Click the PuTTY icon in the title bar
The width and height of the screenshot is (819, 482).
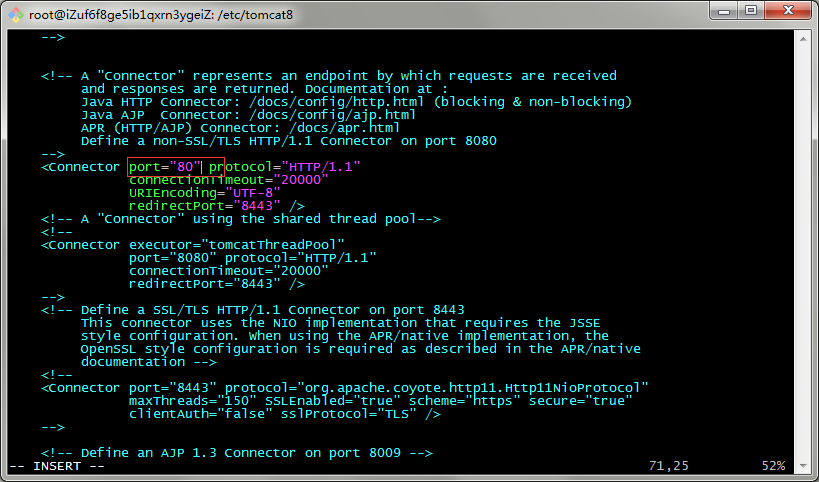pos(16,15)
